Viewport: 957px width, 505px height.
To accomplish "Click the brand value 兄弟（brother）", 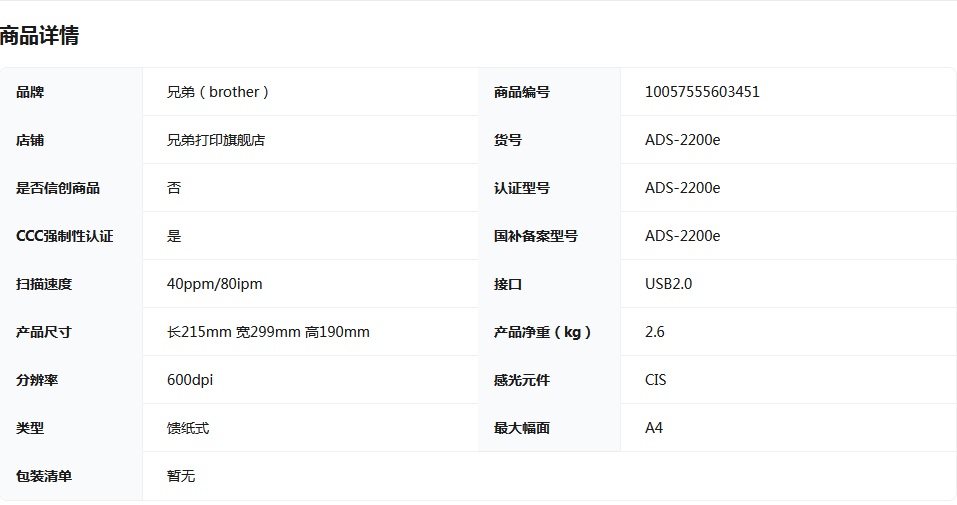I will click(x=218, y=92).
